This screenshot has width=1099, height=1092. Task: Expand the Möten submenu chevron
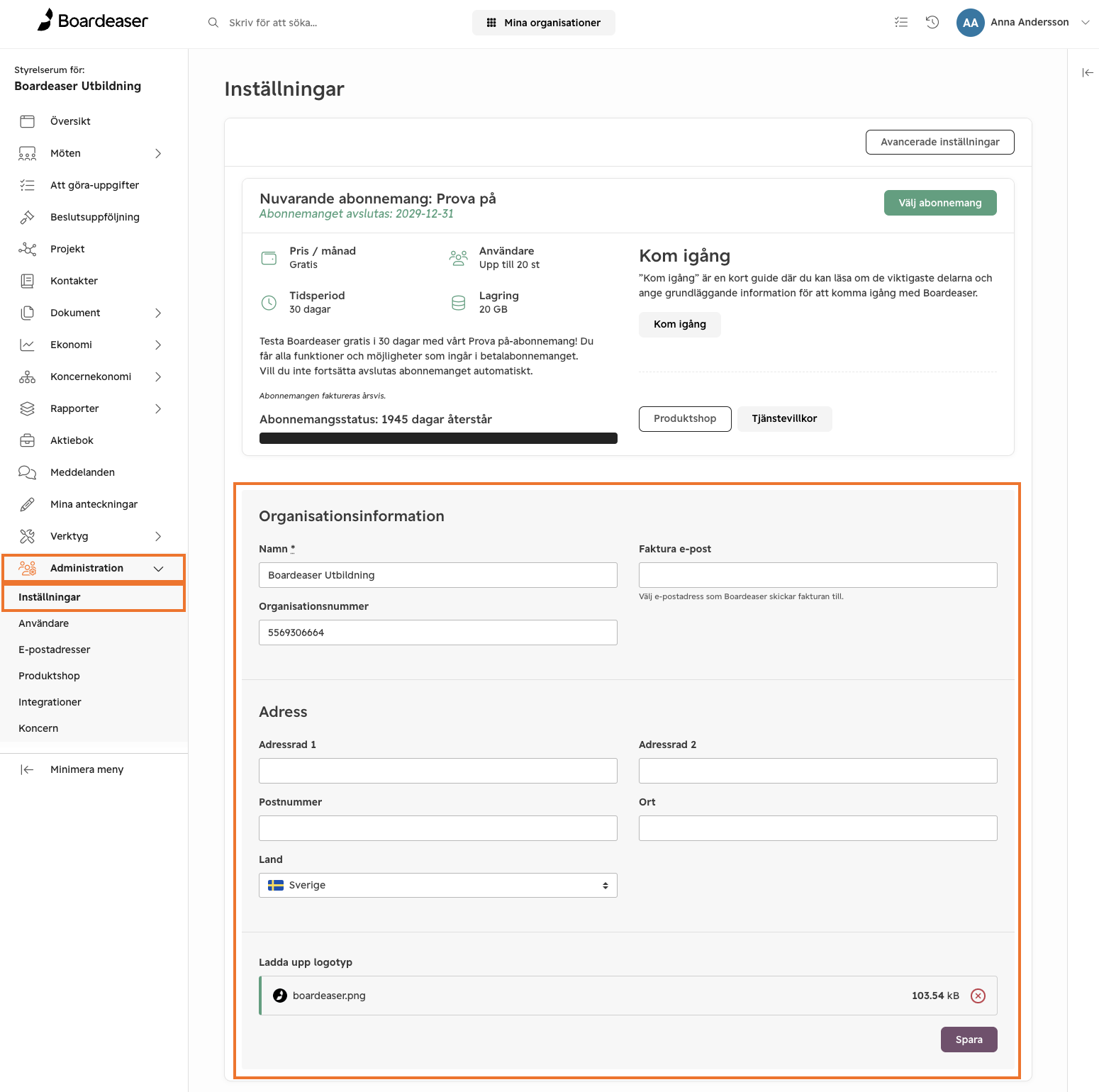[158, 153]
